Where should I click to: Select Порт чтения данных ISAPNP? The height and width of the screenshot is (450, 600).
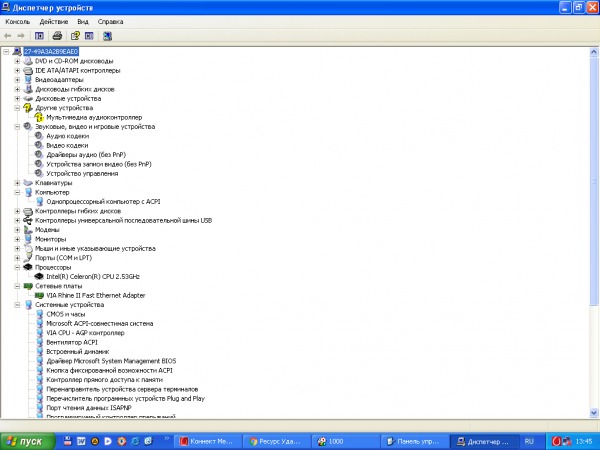point(89,408)
